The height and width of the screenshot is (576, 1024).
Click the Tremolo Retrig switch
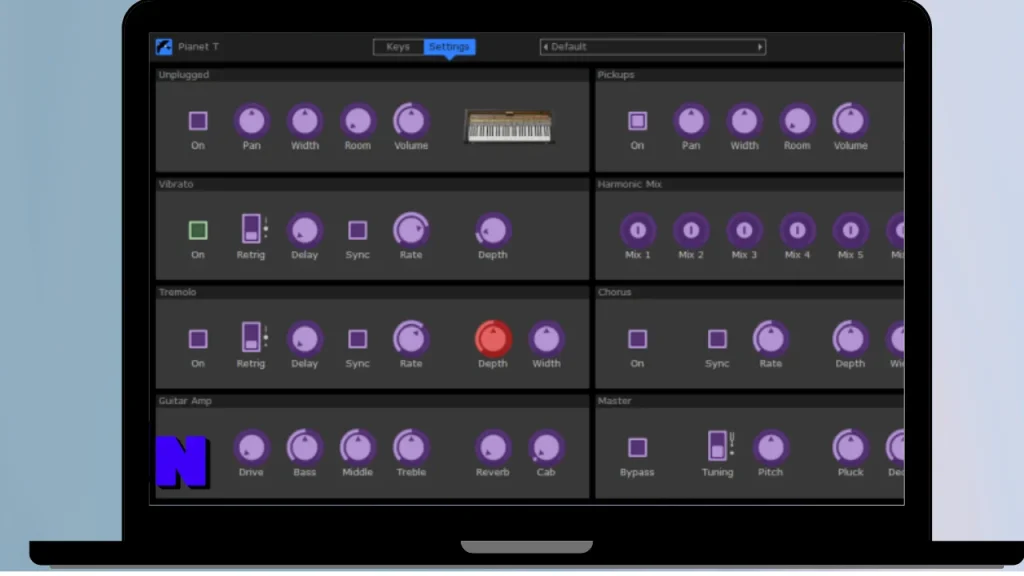tap(251, 337)
